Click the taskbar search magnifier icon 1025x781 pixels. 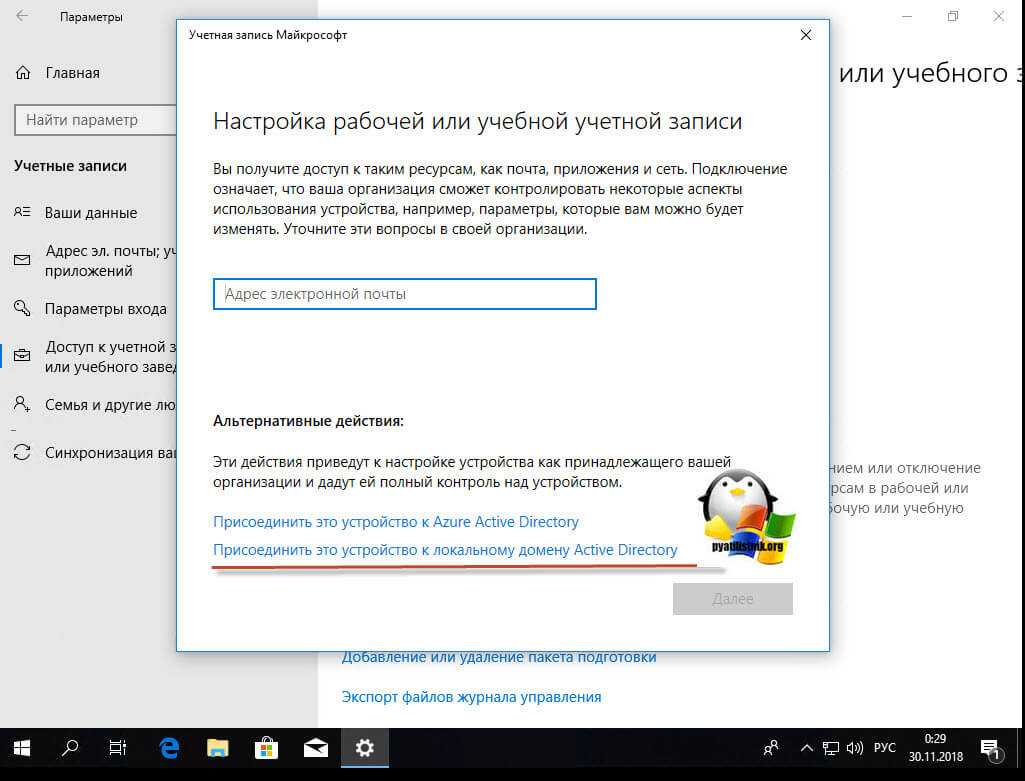click(x=71, y=748)
